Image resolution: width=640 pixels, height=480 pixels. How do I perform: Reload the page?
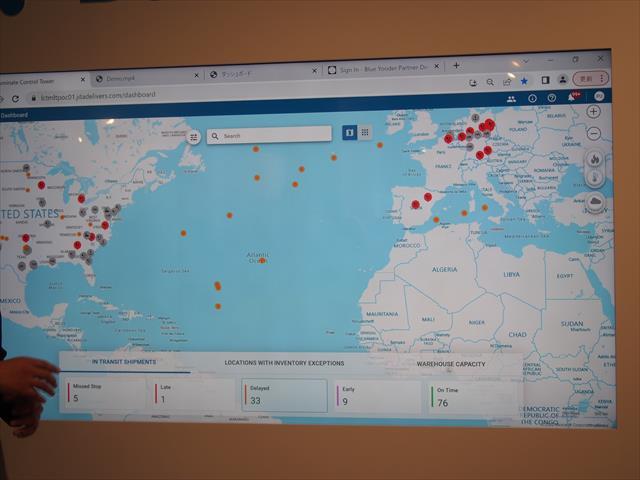tap(16, 99)
